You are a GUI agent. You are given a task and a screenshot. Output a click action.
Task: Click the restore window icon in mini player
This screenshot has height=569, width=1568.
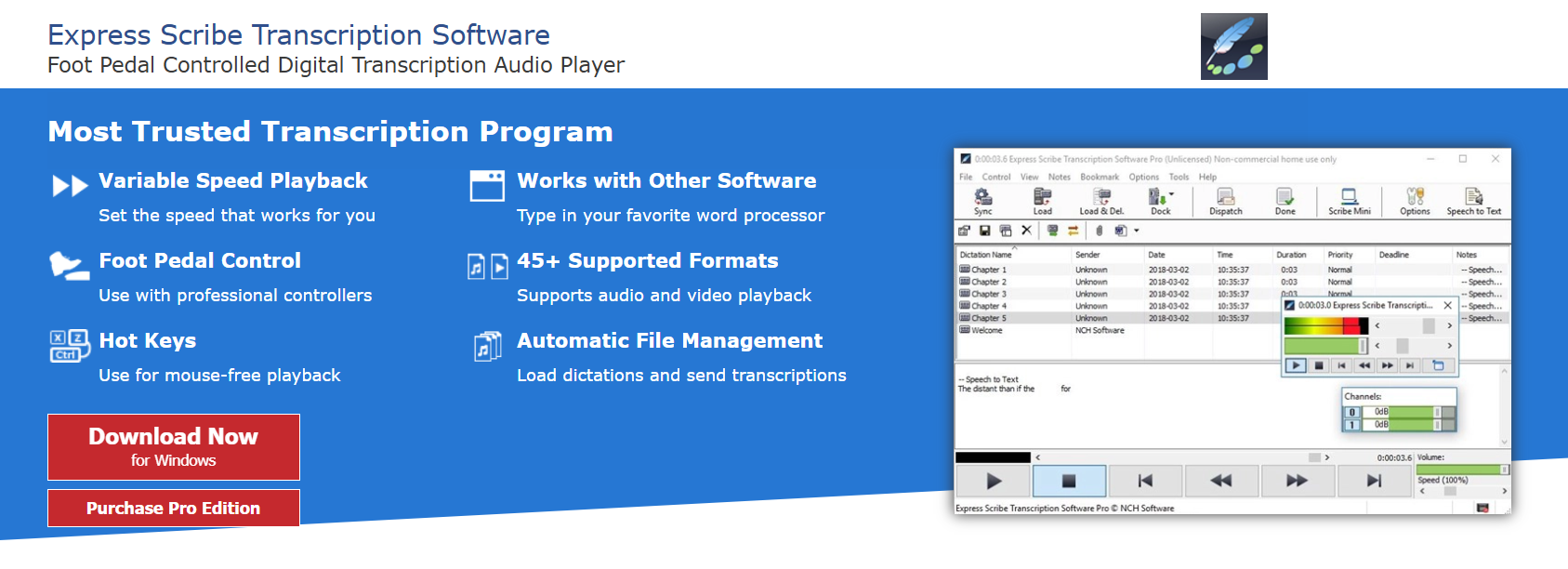point(1438,365)
